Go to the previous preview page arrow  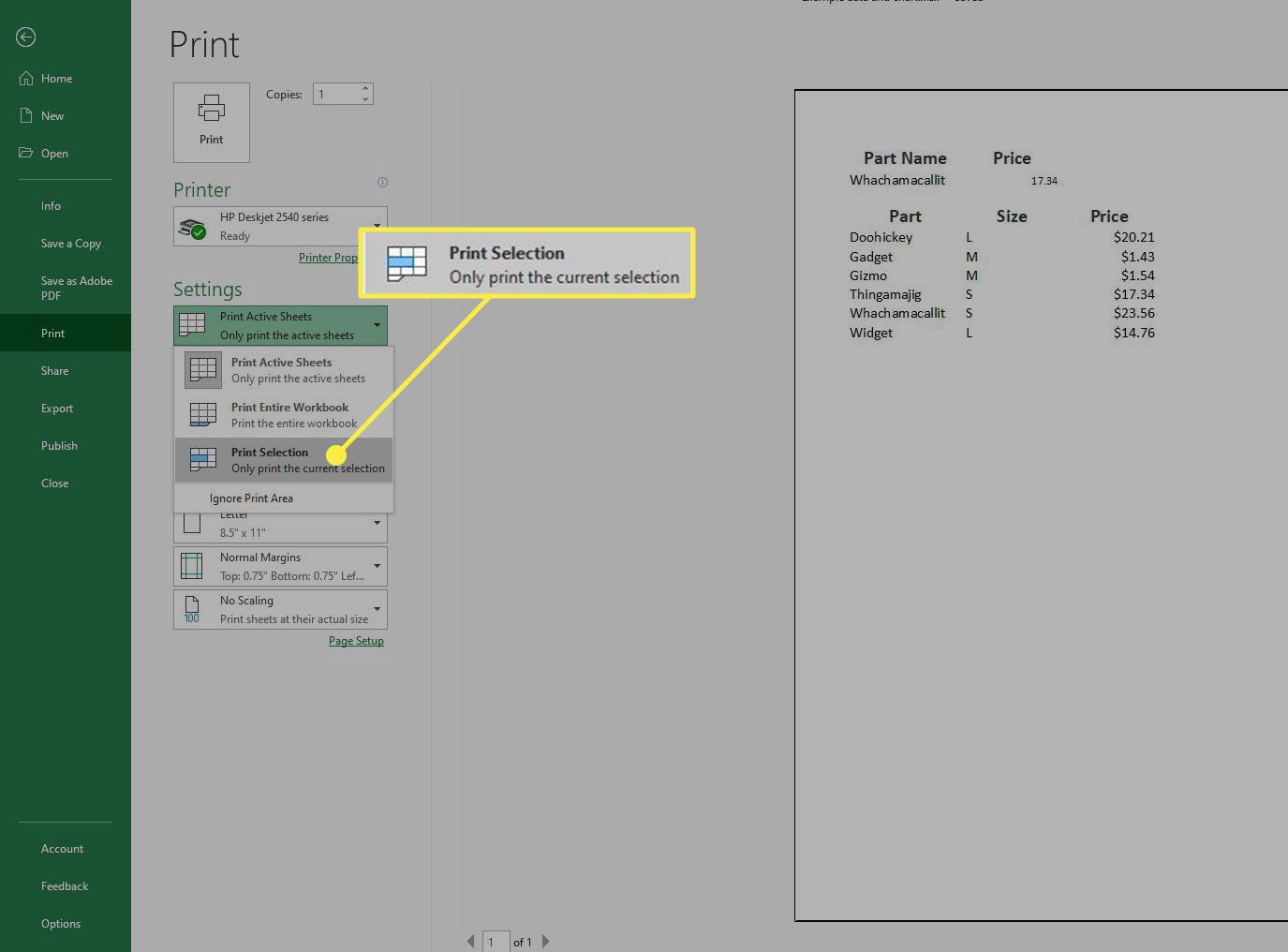[x=470, y=941]
